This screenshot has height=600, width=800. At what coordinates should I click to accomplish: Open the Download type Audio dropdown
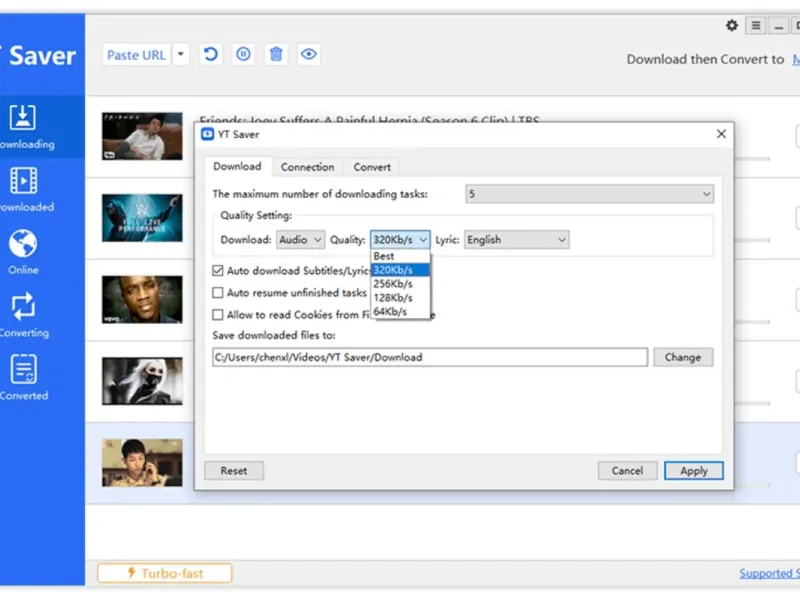[300, 240]
